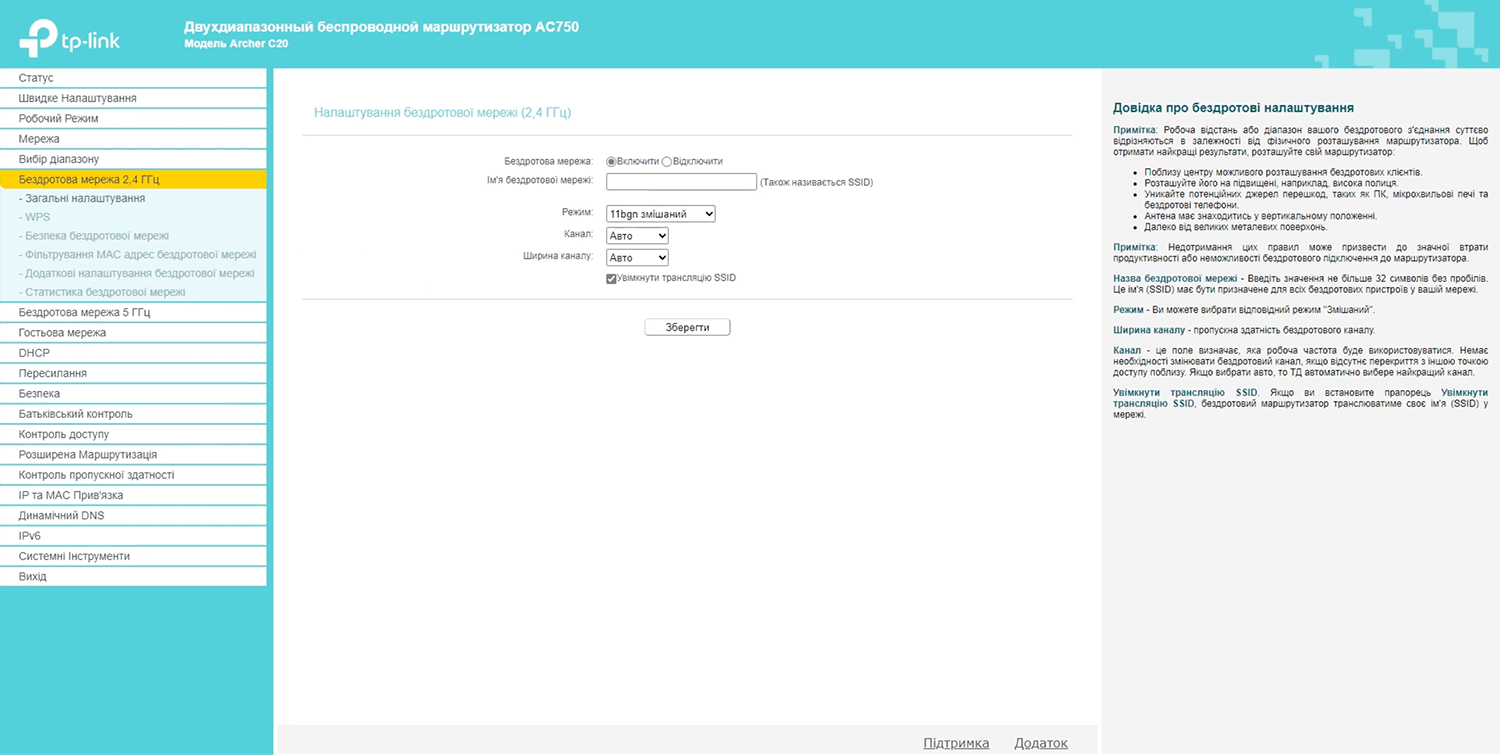The width and height of the screenshot is (1500, 755).
Task: Expand the Канал dropdown
Action: point(637,236)
